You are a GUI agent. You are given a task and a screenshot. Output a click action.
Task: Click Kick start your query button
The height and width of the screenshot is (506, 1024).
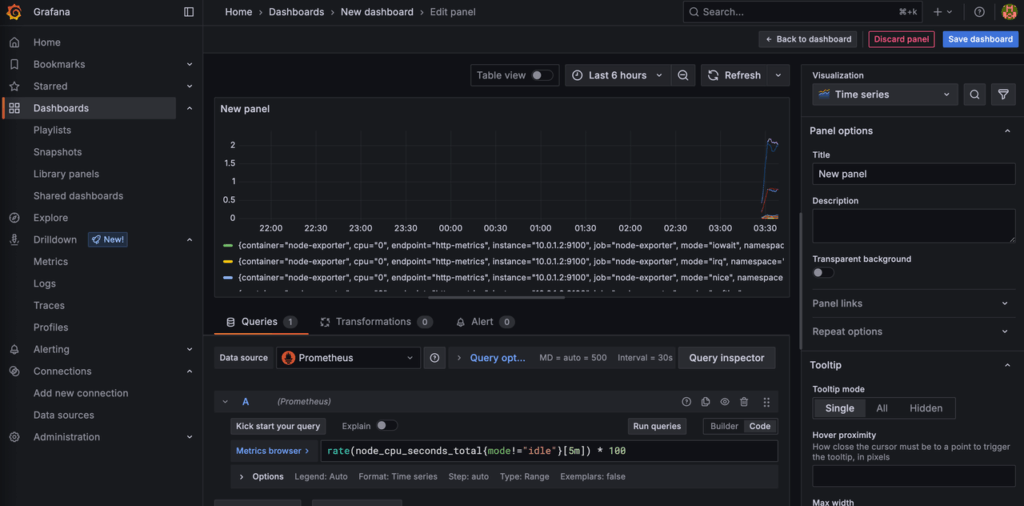(x=278, y=426)
